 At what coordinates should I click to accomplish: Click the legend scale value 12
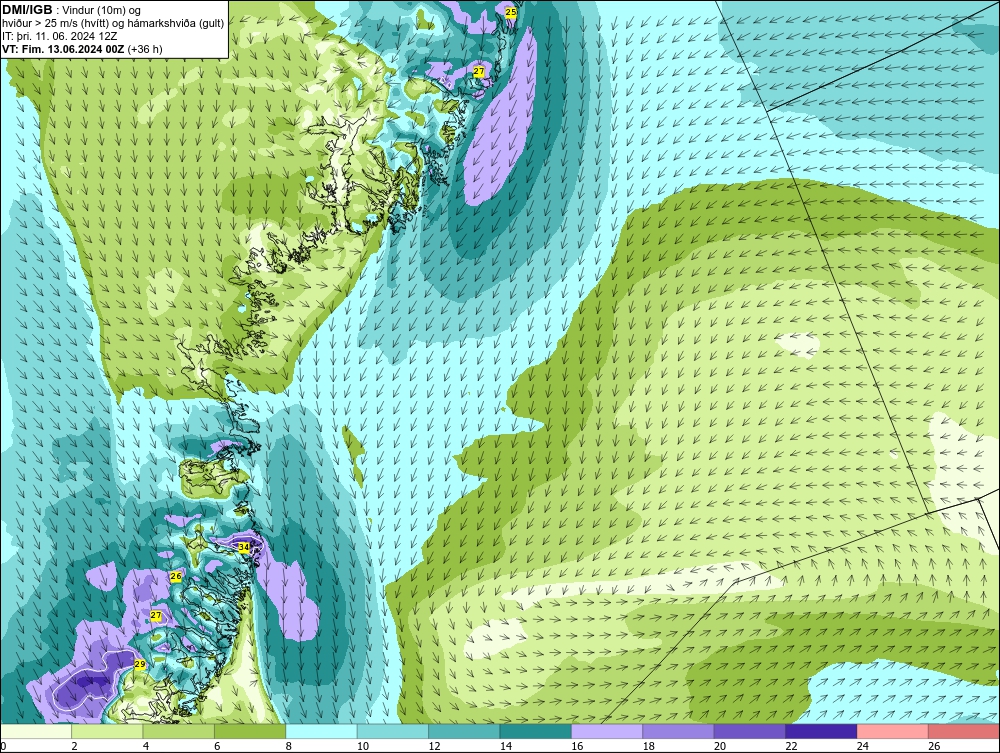(434, 747)
